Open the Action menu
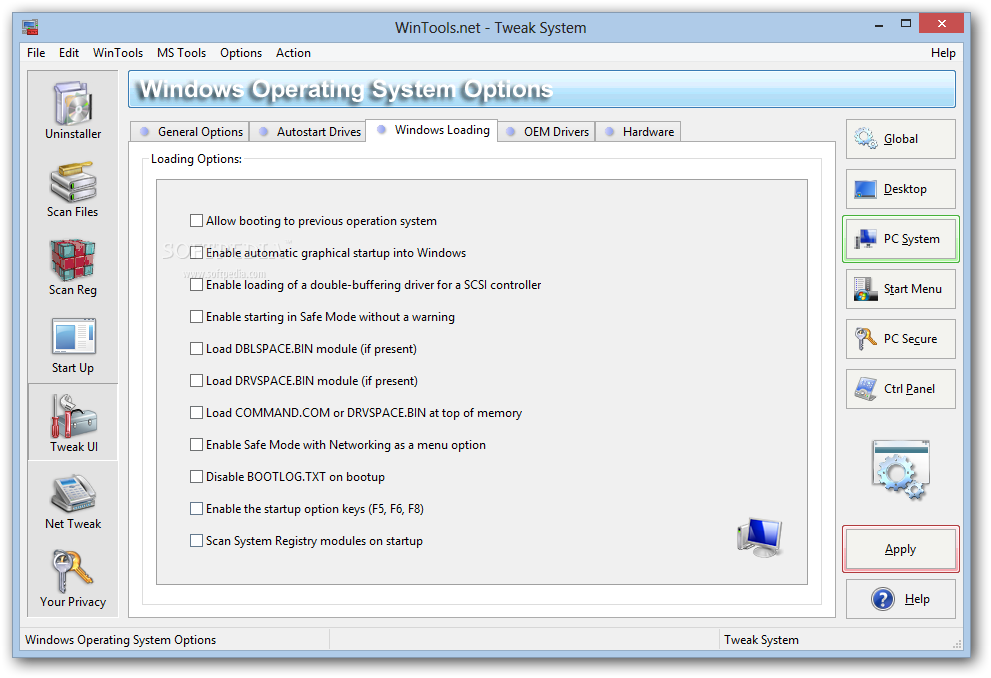 click(293, 53)
